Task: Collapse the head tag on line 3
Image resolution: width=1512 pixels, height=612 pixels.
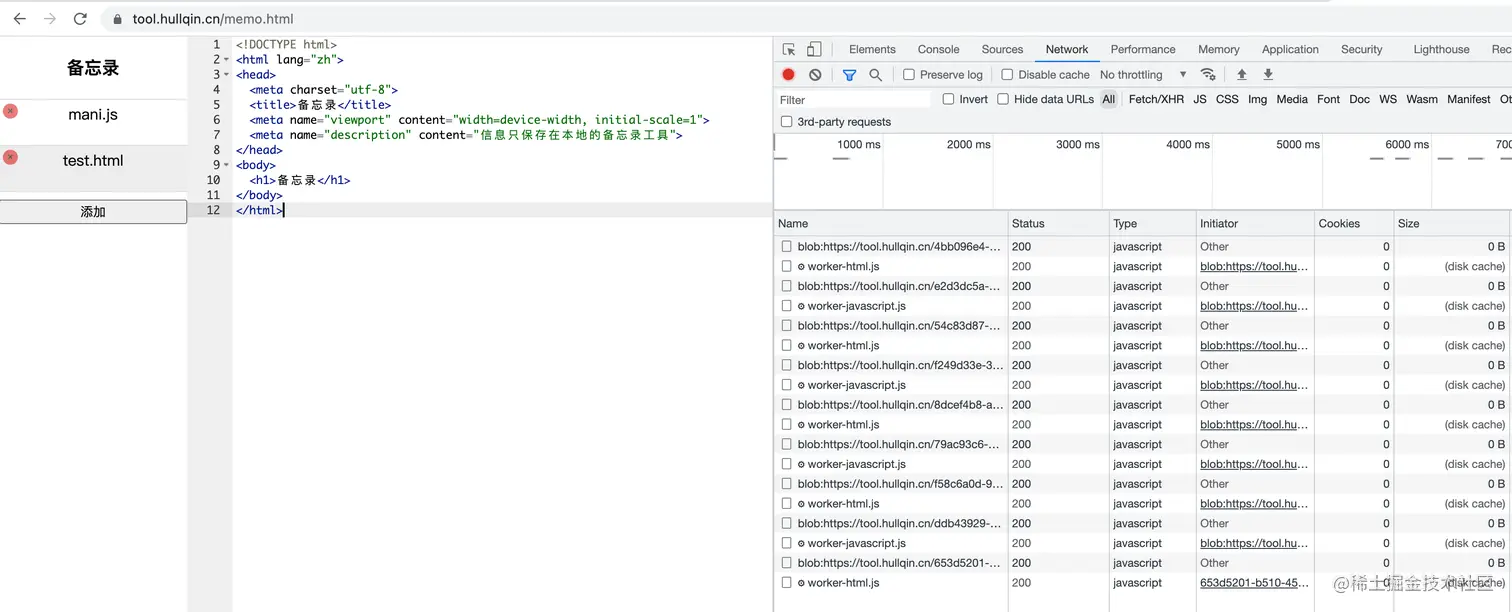Action: [x=226, y=75]
